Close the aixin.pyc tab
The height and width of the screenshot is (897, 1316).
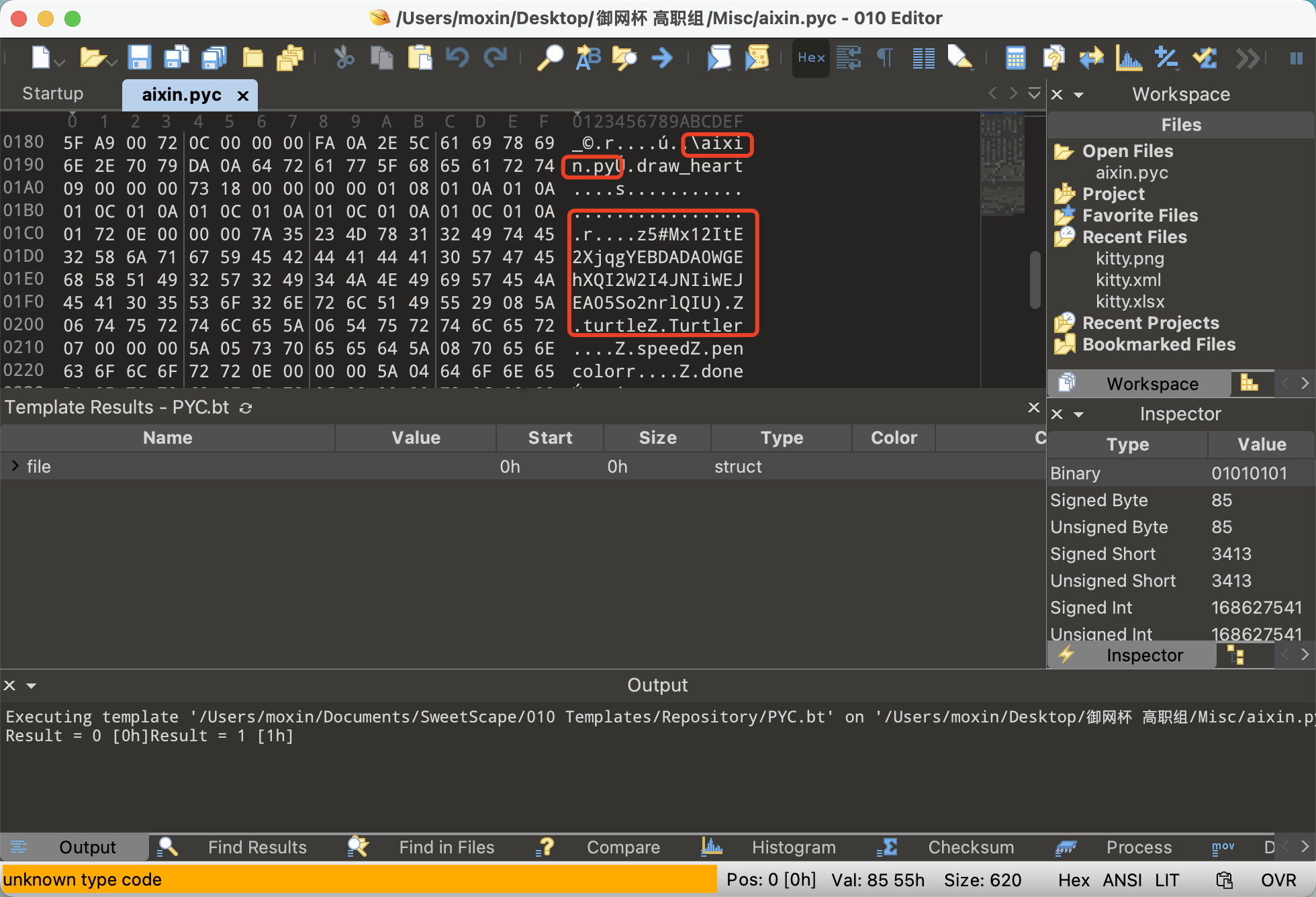click(x=243, y=96)
